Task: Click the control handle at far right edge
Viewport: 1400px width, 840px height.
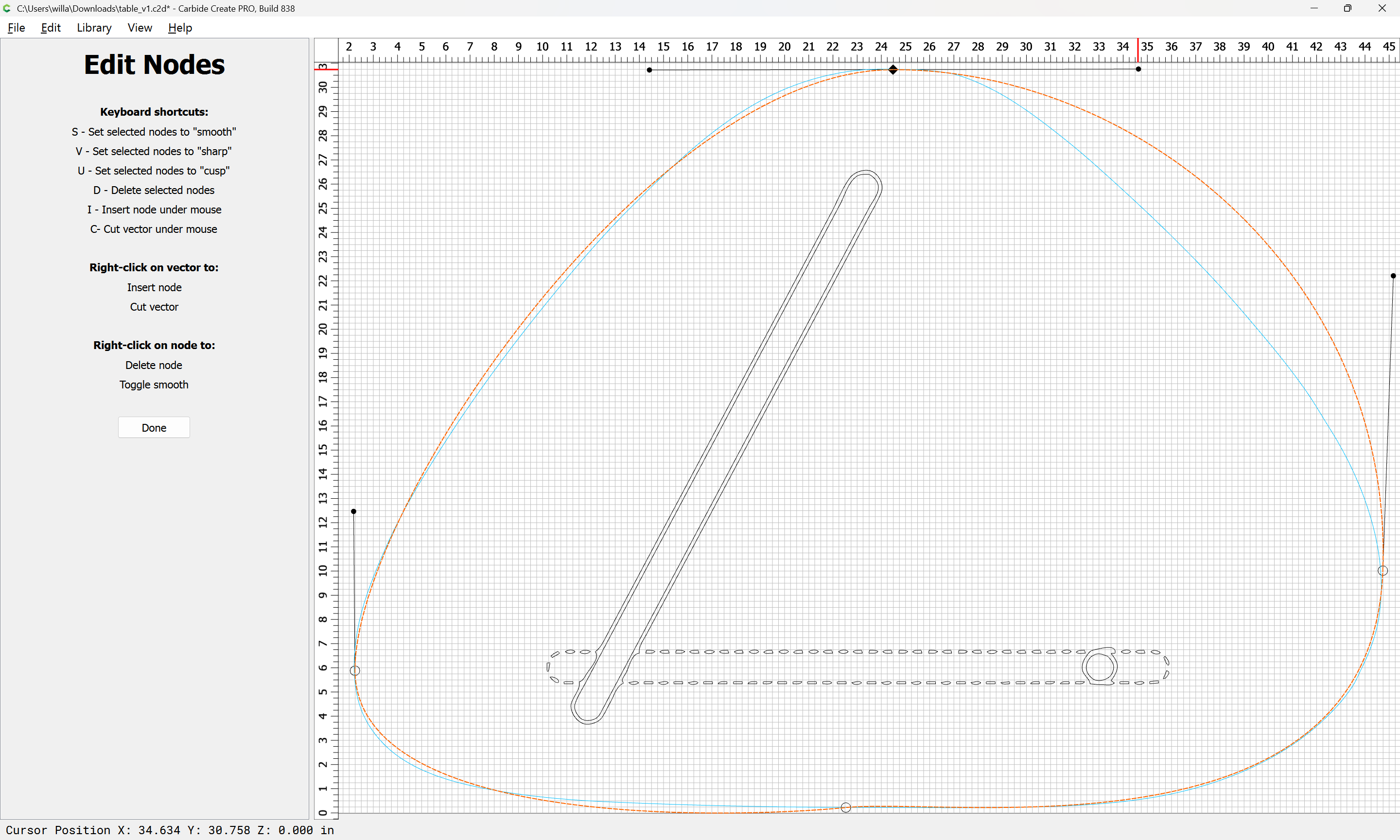Action: click(1393, 276)
